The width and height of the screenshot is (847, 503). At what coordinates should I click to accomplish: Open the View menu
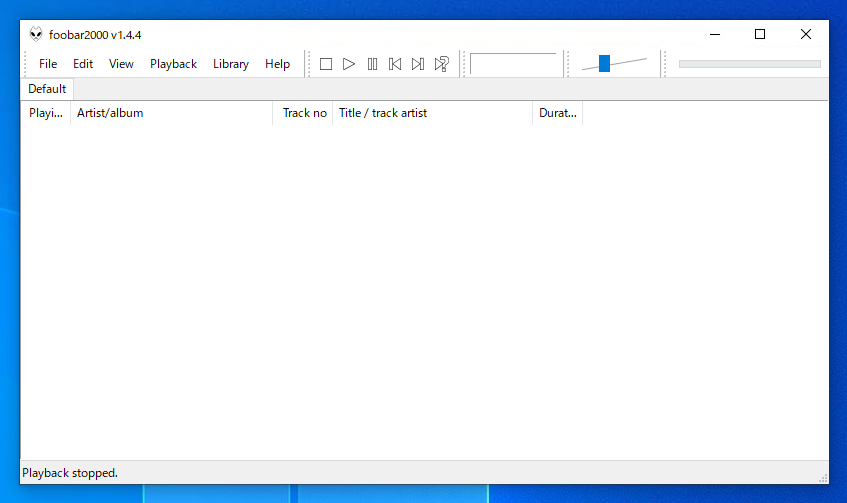click(x=121, y=64)
